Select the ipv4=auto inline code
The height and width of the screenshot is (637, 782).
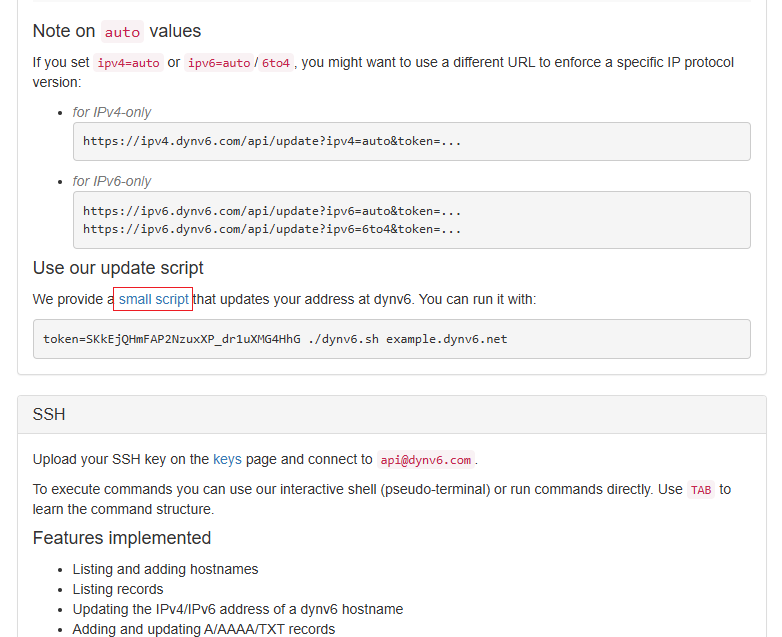point(128,63)
